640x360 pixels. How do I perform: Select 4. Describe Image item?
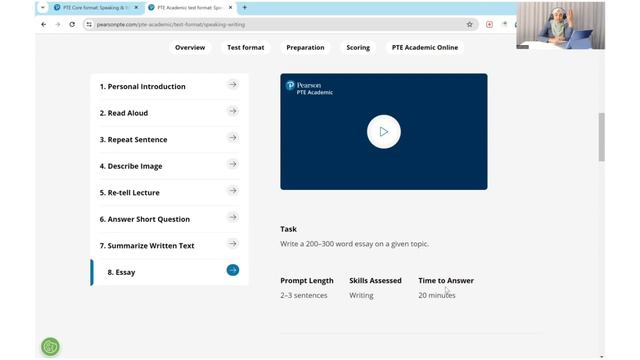click(169, 166)
